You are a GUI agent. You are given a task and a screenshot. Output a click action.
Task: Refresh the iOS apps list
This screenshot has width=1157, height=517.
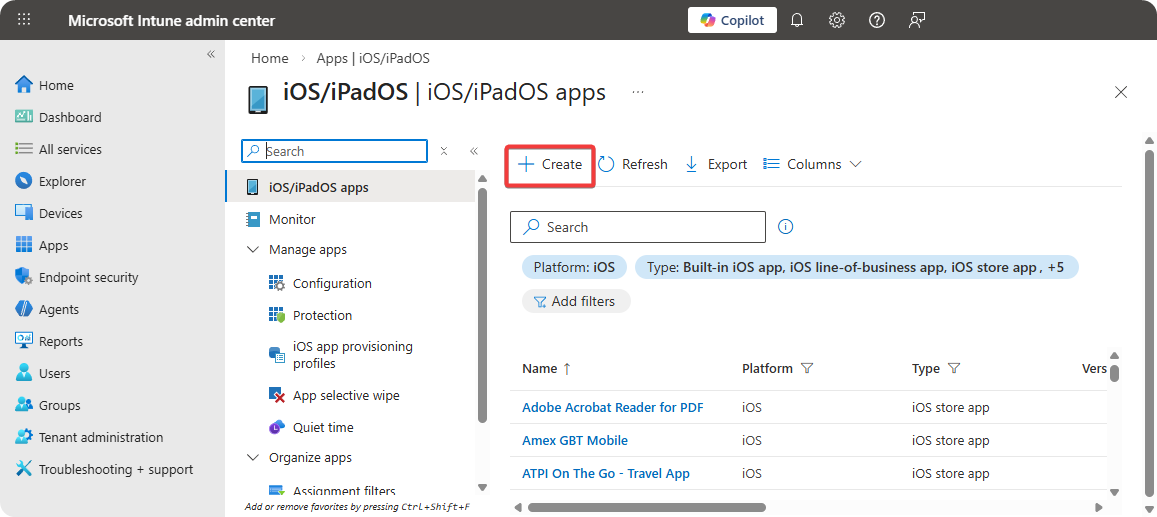(x=633, y=164)
